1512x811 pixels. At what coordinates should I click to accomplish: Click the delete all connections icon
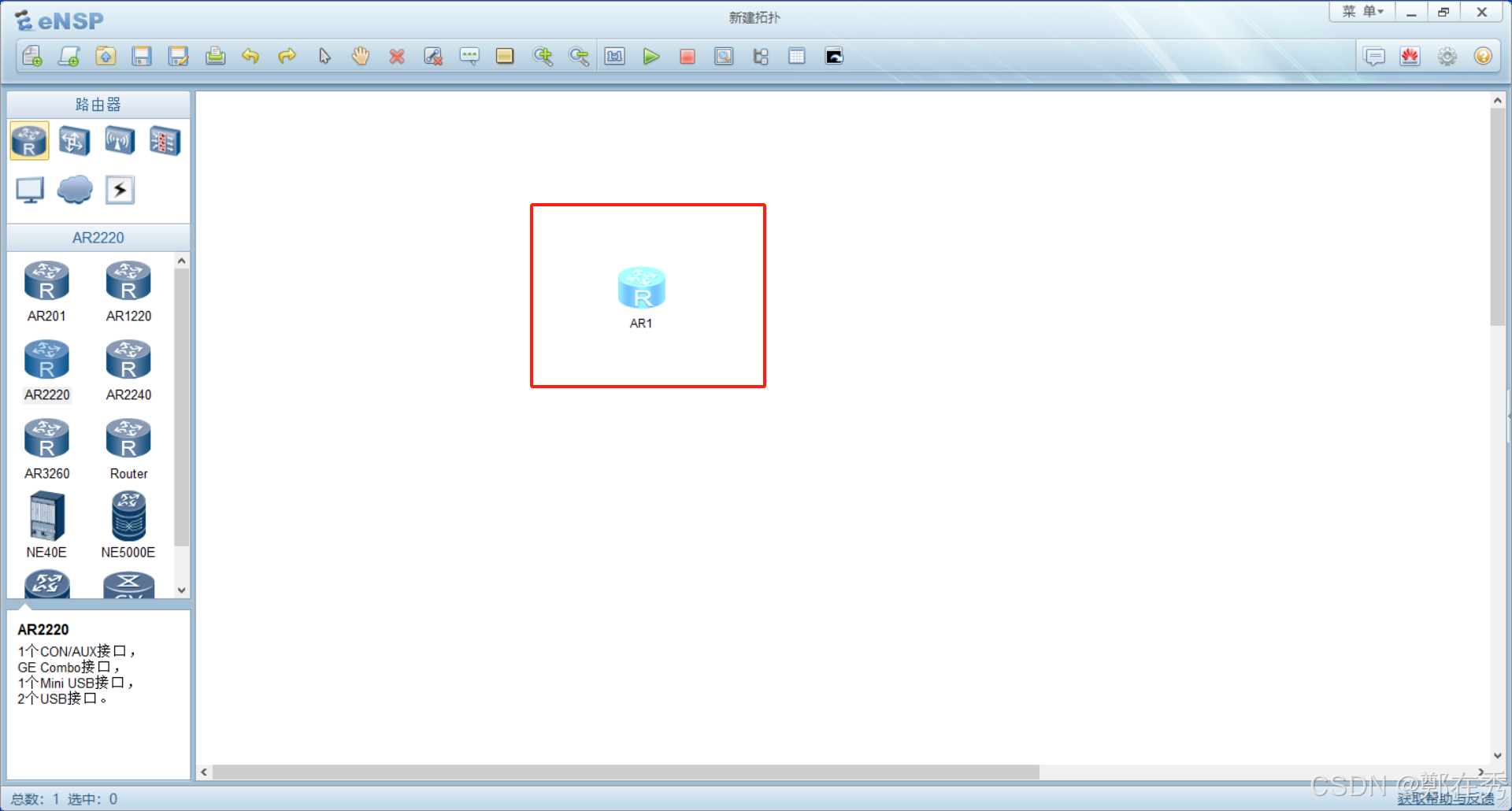click(x=433, y=56)
